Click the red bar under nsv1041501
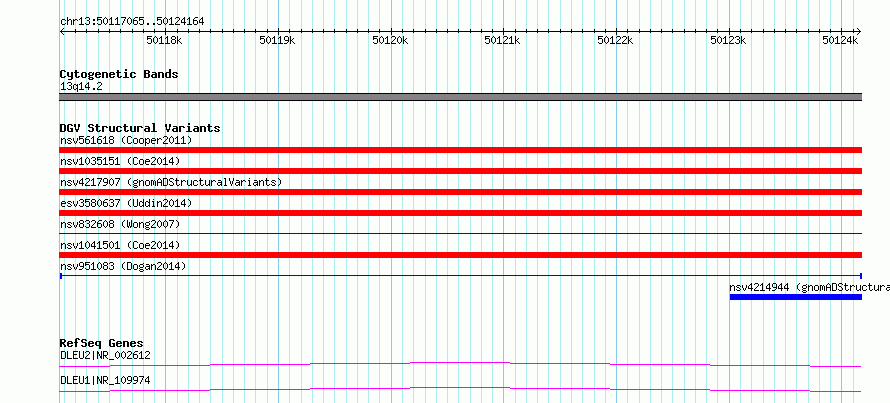The height and width of the screenshot is (403, 890). (x=461, y=255)
